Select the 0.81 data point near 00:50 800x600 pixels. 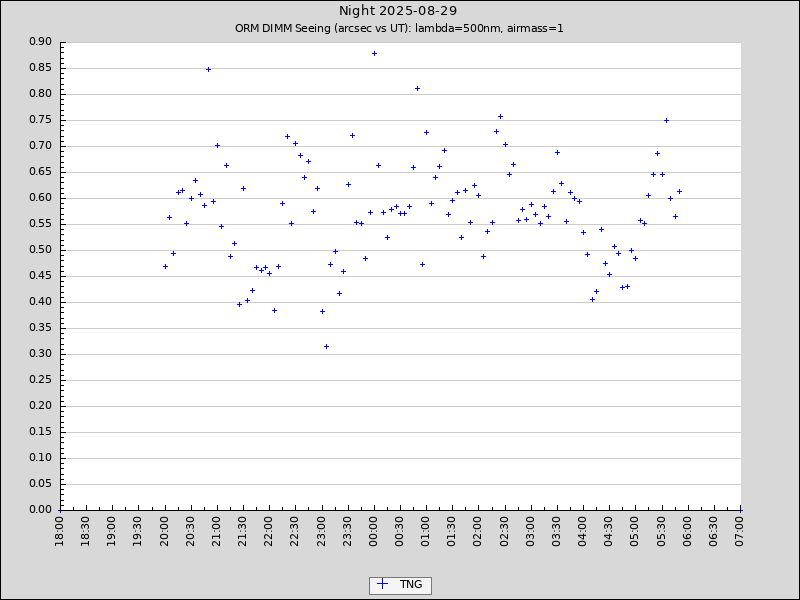[417, 89]
